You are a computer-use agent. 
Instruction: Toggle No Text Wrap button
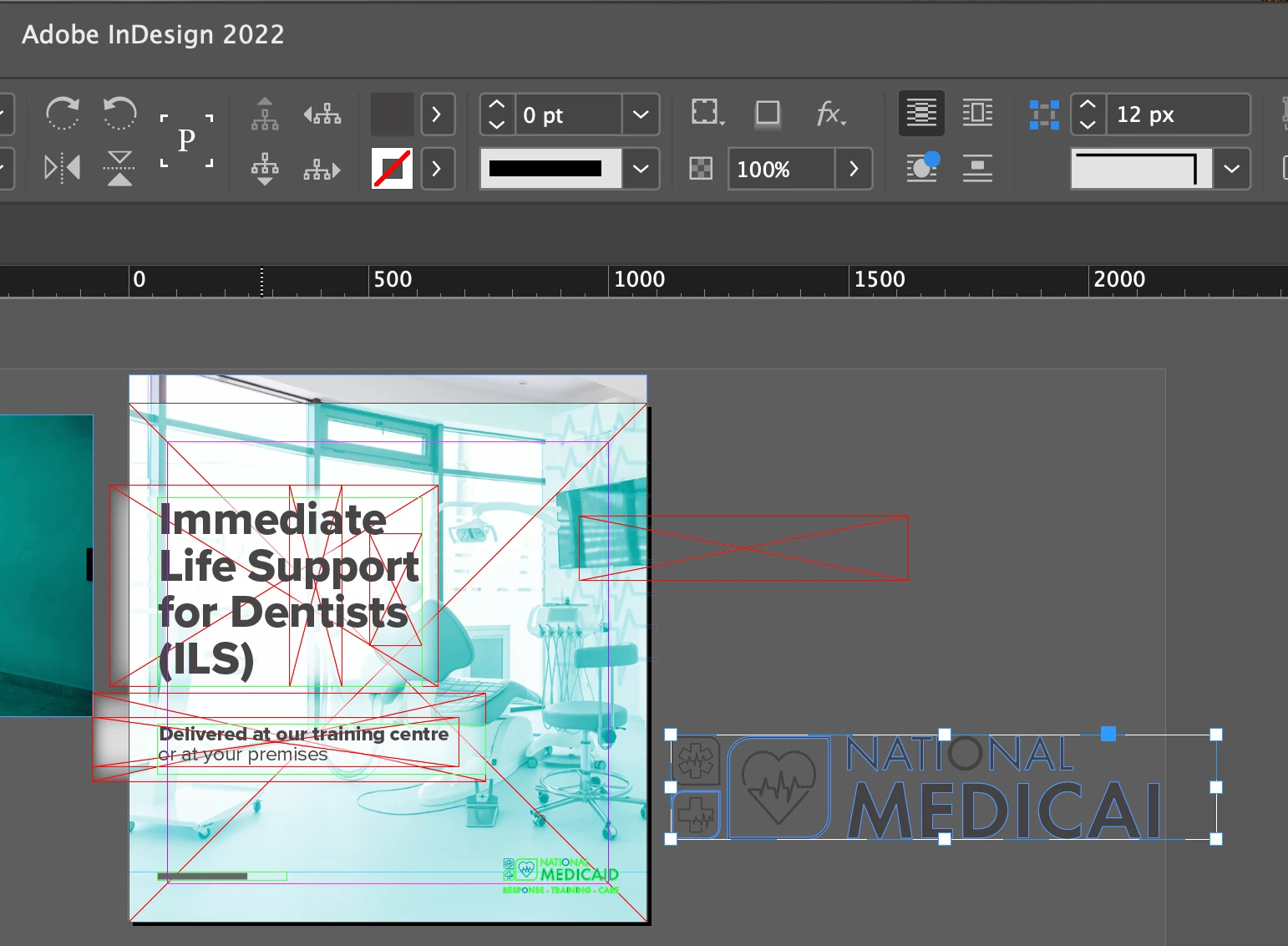tap(921, 113)
